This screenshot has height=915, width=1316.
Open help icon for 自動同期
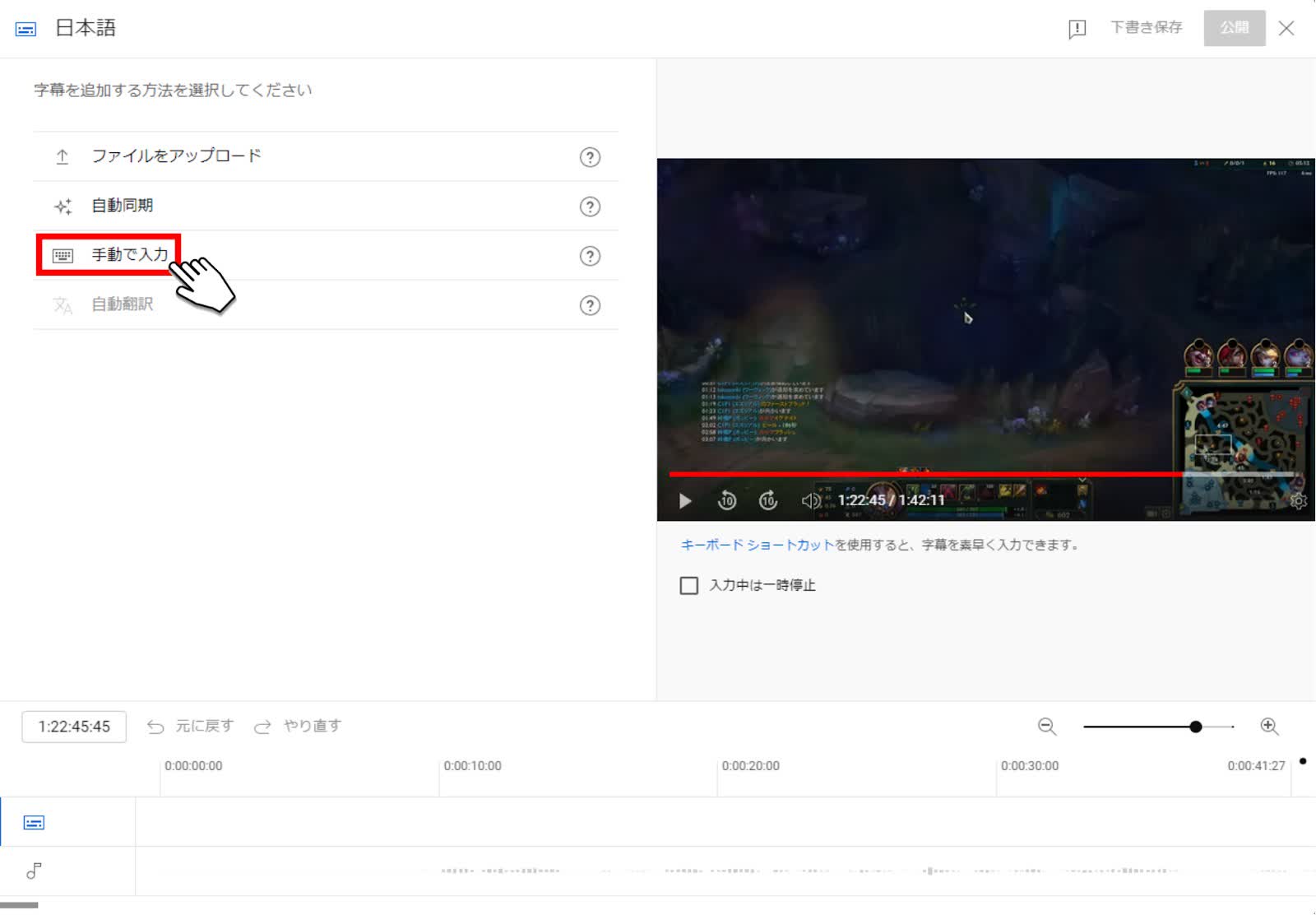coord(590,207)
